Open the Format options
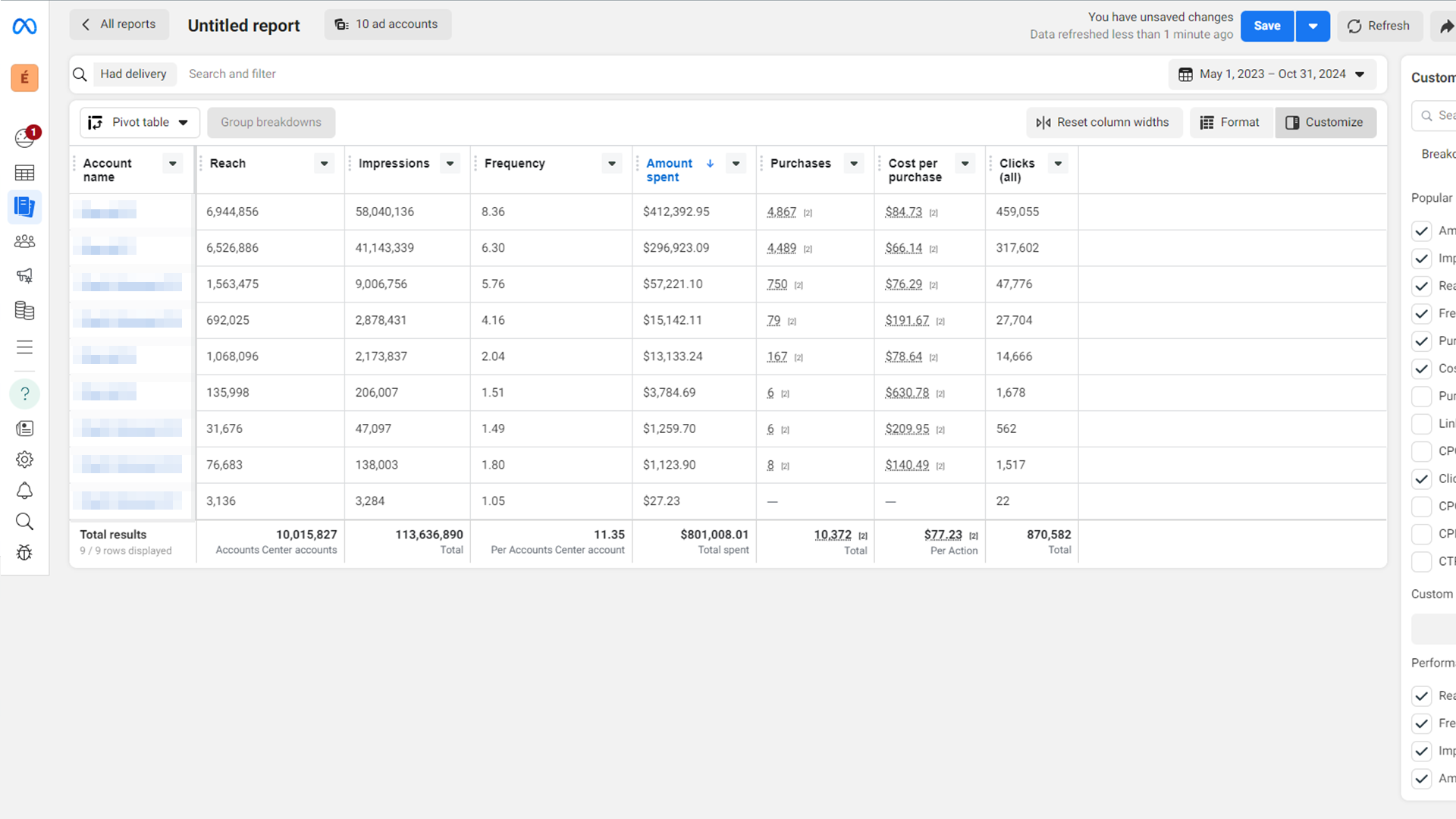 pyautogui.click(x=1229, y=123)
